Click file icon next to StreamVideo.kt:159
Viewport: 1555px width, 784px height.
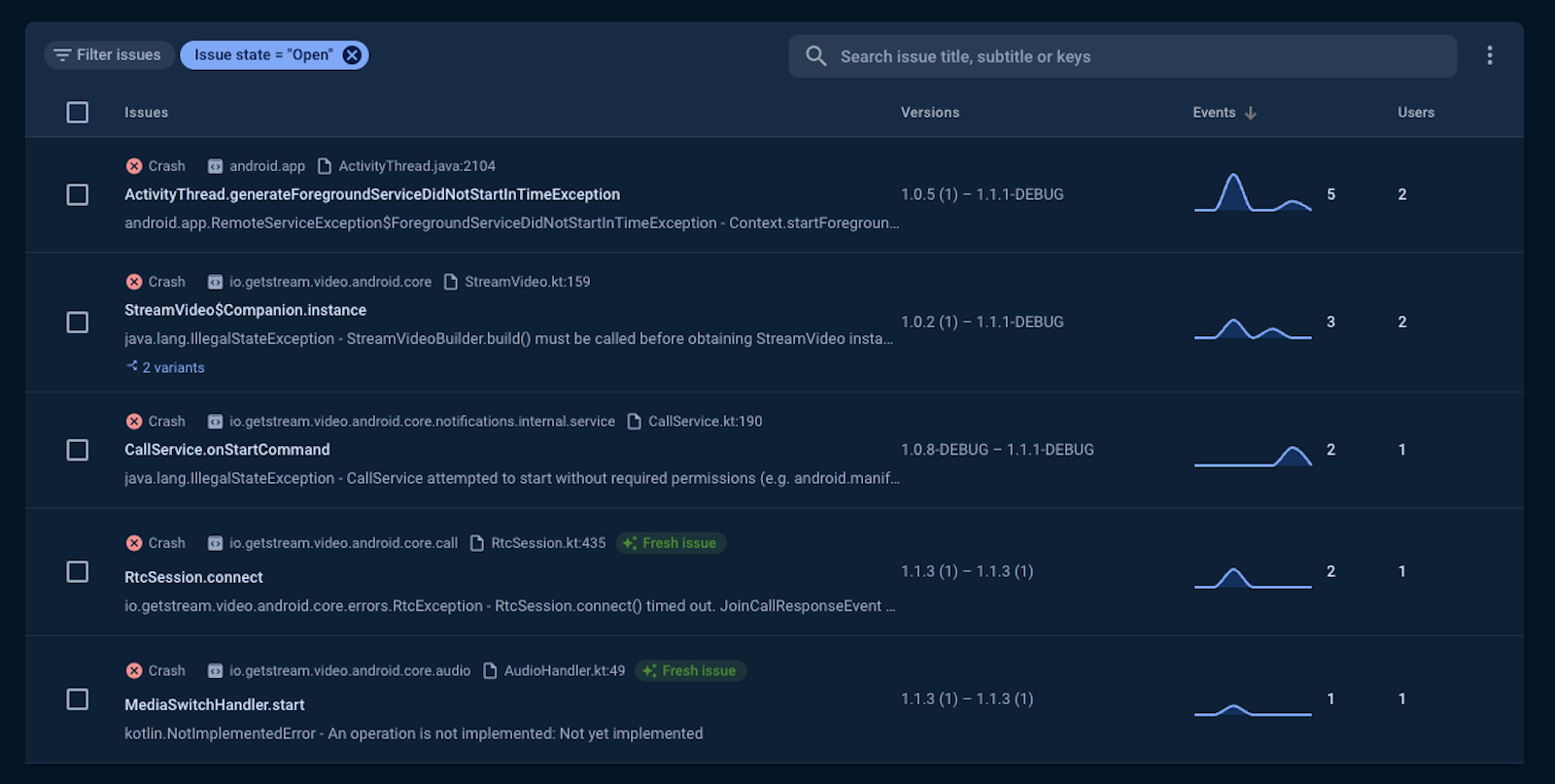[451, 282]
